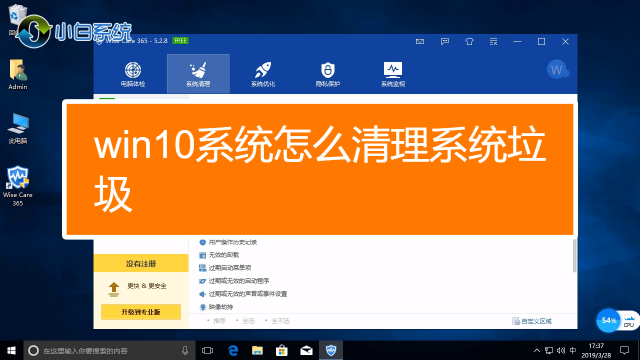Open the Mail app from taskbar
Image resolution: width=640 pixels, height=360 pixels.
(306, 351)
